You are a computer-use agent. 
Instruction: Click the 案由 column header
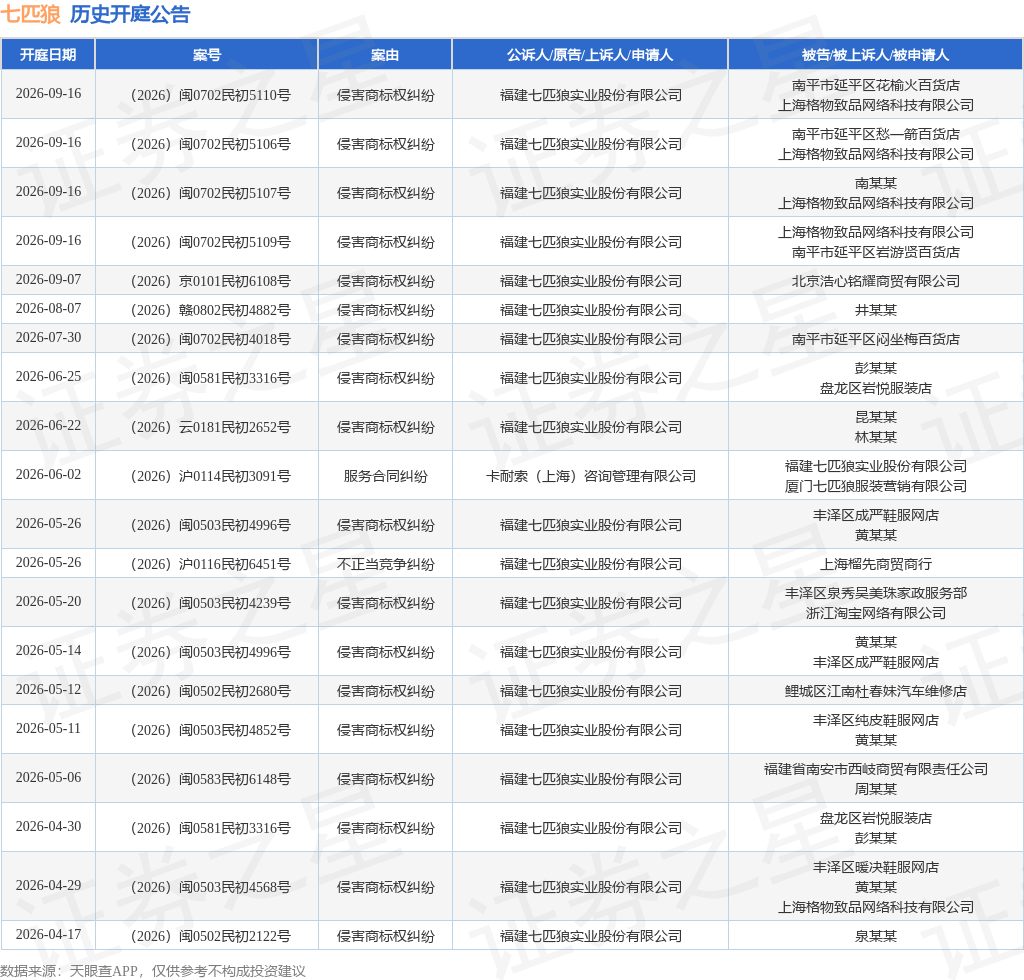[x=385, y=55]
